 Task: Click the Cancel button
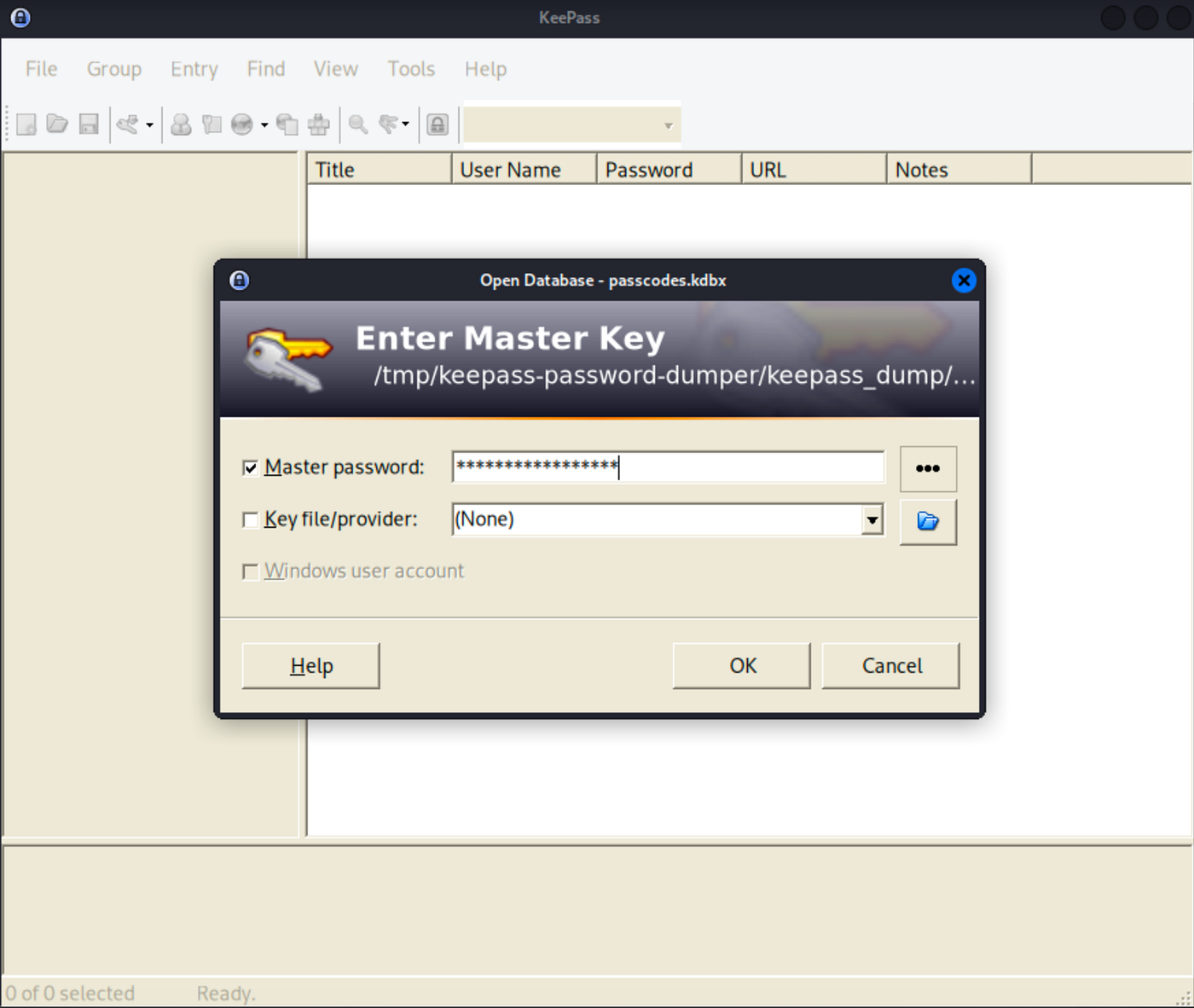coord(891,665)
